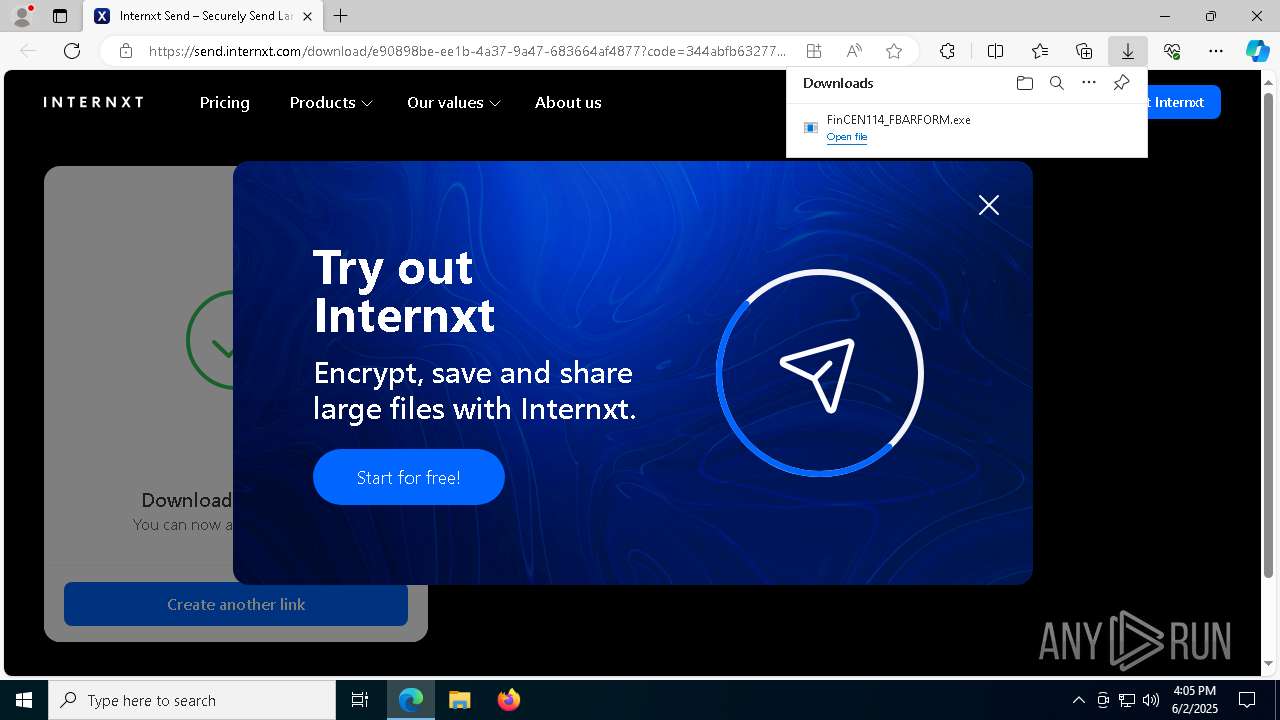
Task: Close the Try out Internxt popup
Action: pyautogui.click(x=989, y=205)
